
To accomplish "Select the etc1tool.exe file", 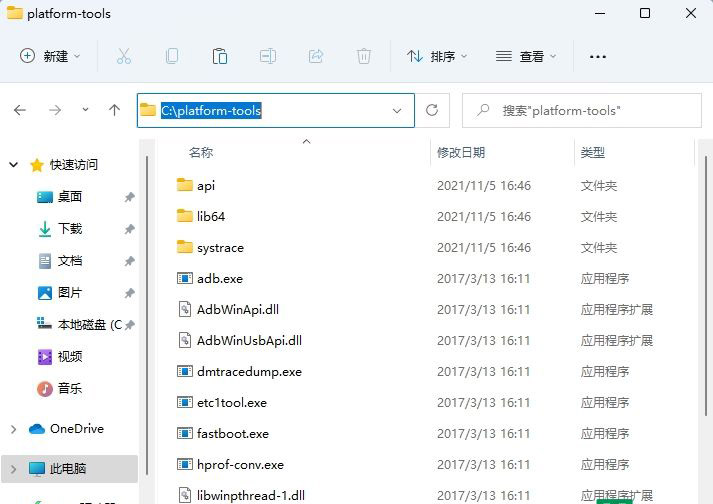I will (232, 403).
